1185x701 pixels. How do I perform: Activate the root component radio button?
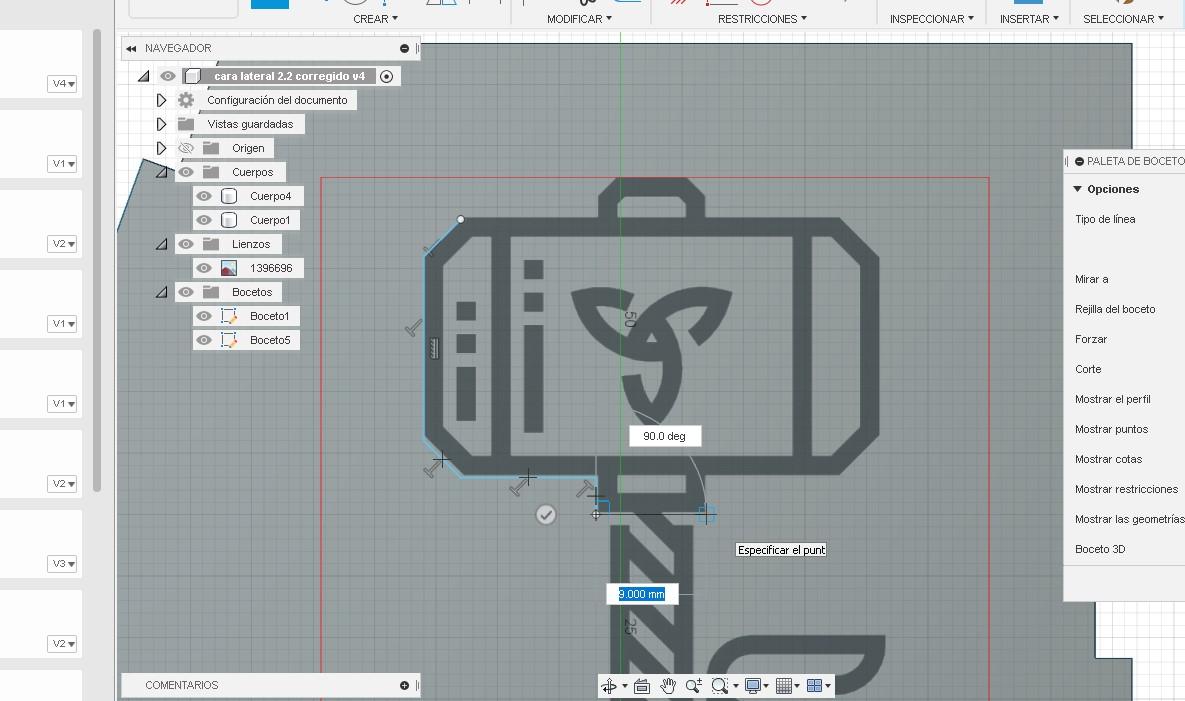(386, 76)
